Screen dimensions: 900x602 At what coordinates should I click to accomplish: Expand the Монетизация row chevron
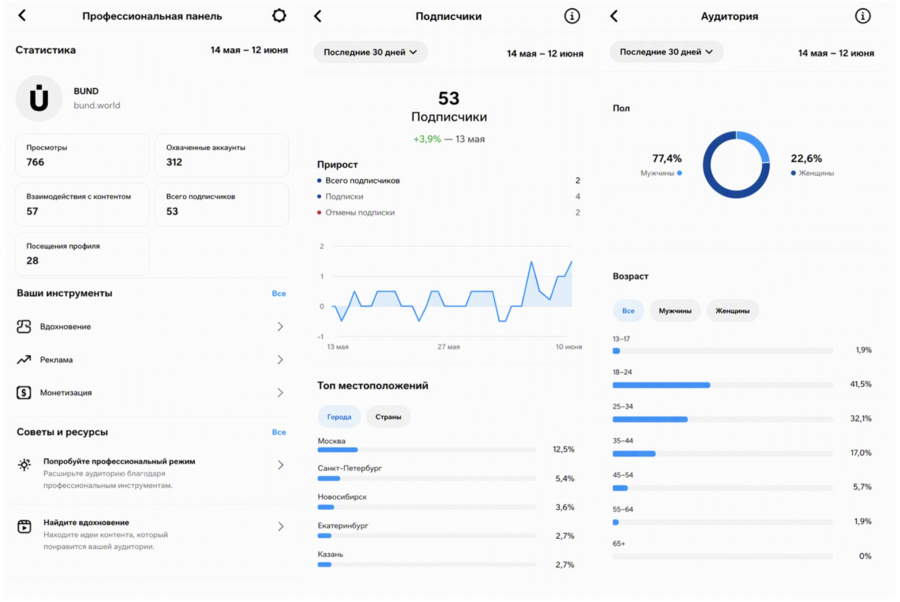click(280, 393)
